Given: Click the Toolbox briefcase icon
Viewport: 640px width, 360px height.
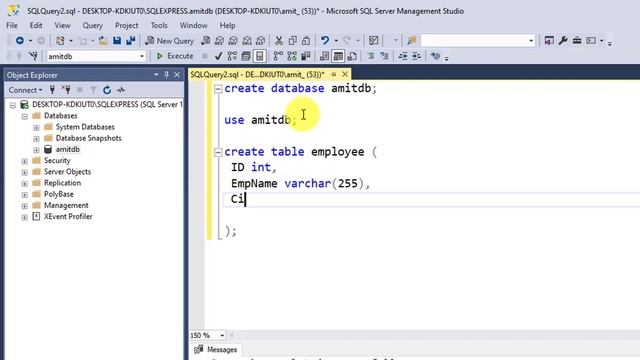Looking at the screenshot, I should pos(577,40).
